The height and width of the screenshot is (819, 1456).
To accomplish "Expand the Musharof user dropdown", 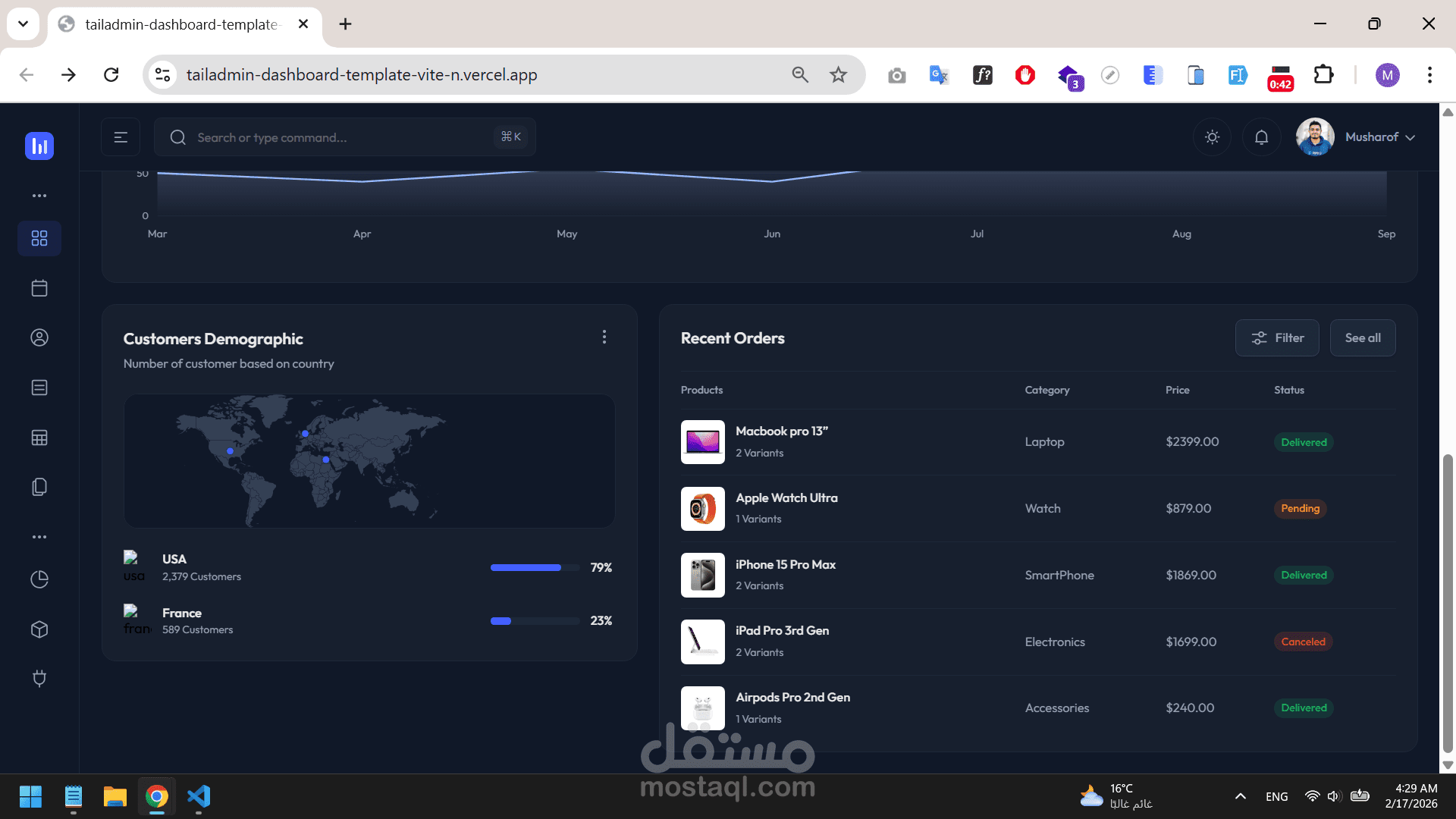I will pos(1379,137).
